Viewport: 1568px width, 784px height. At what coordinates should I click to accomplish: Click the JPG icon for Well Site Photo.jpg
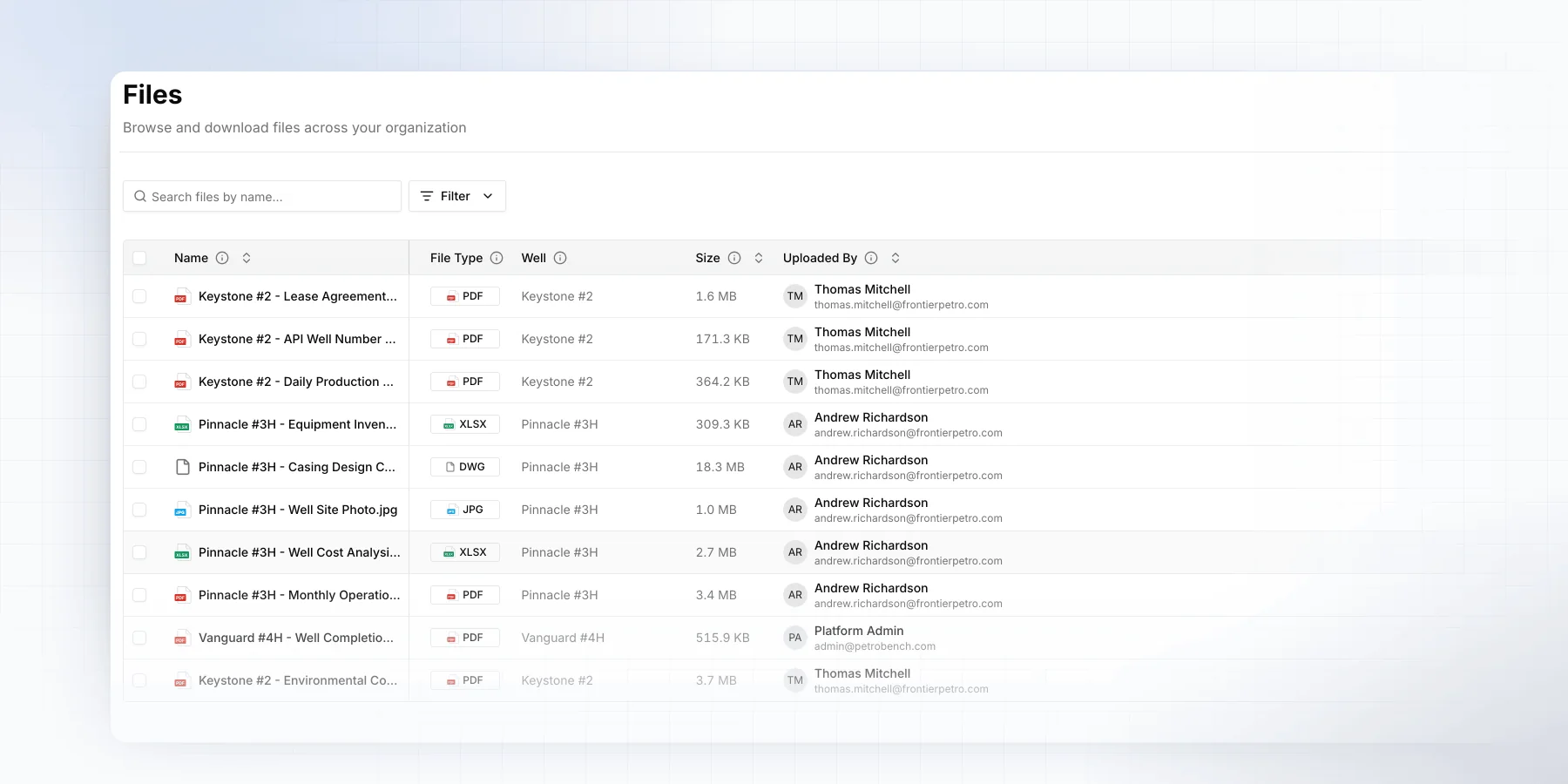[x=181, y=510]
